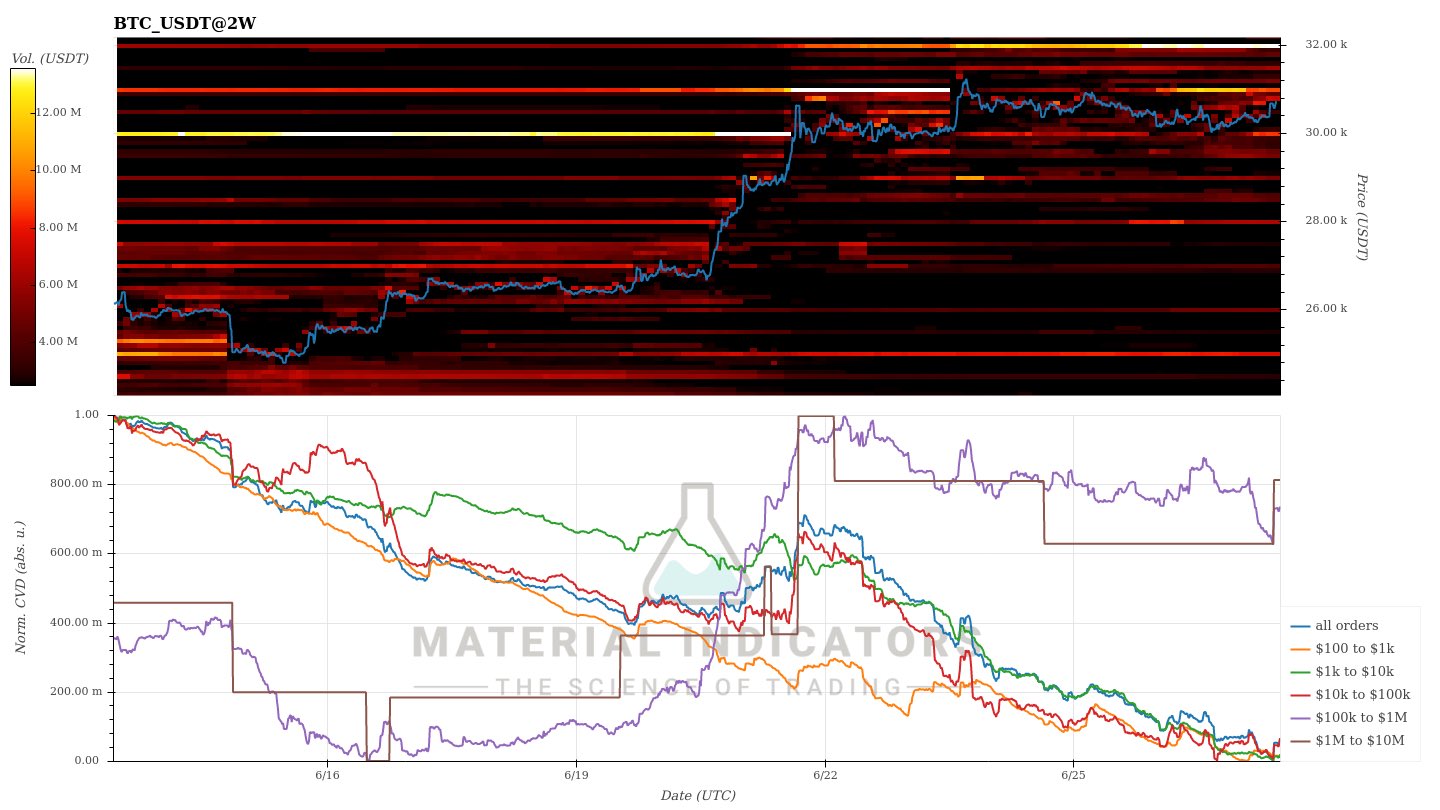
Task: Click the 6/25 date tick label
Action: [1073, 775]
